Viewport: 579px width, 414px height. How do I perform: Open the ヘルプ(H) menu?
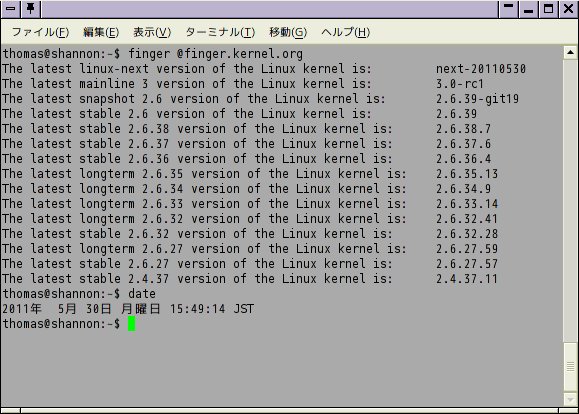point(345,32)
